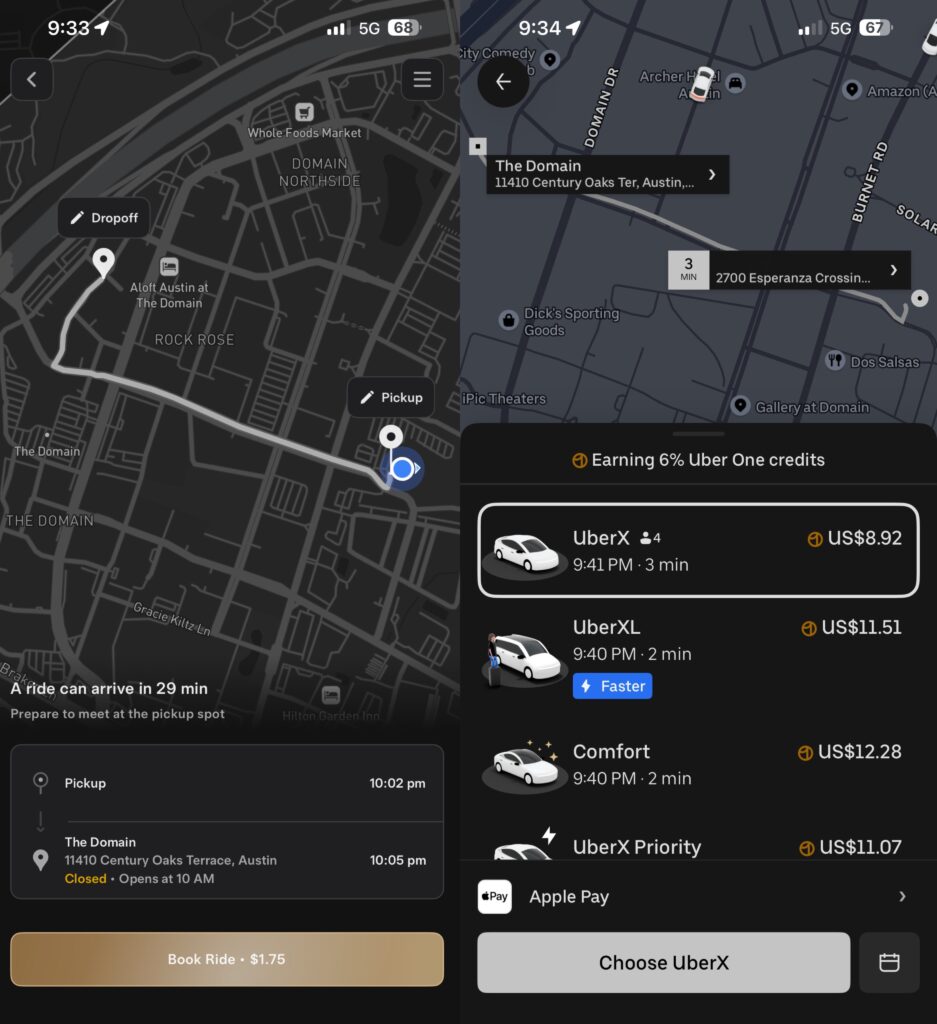Tap the Whole Foods Market map icon

point(304,112)
